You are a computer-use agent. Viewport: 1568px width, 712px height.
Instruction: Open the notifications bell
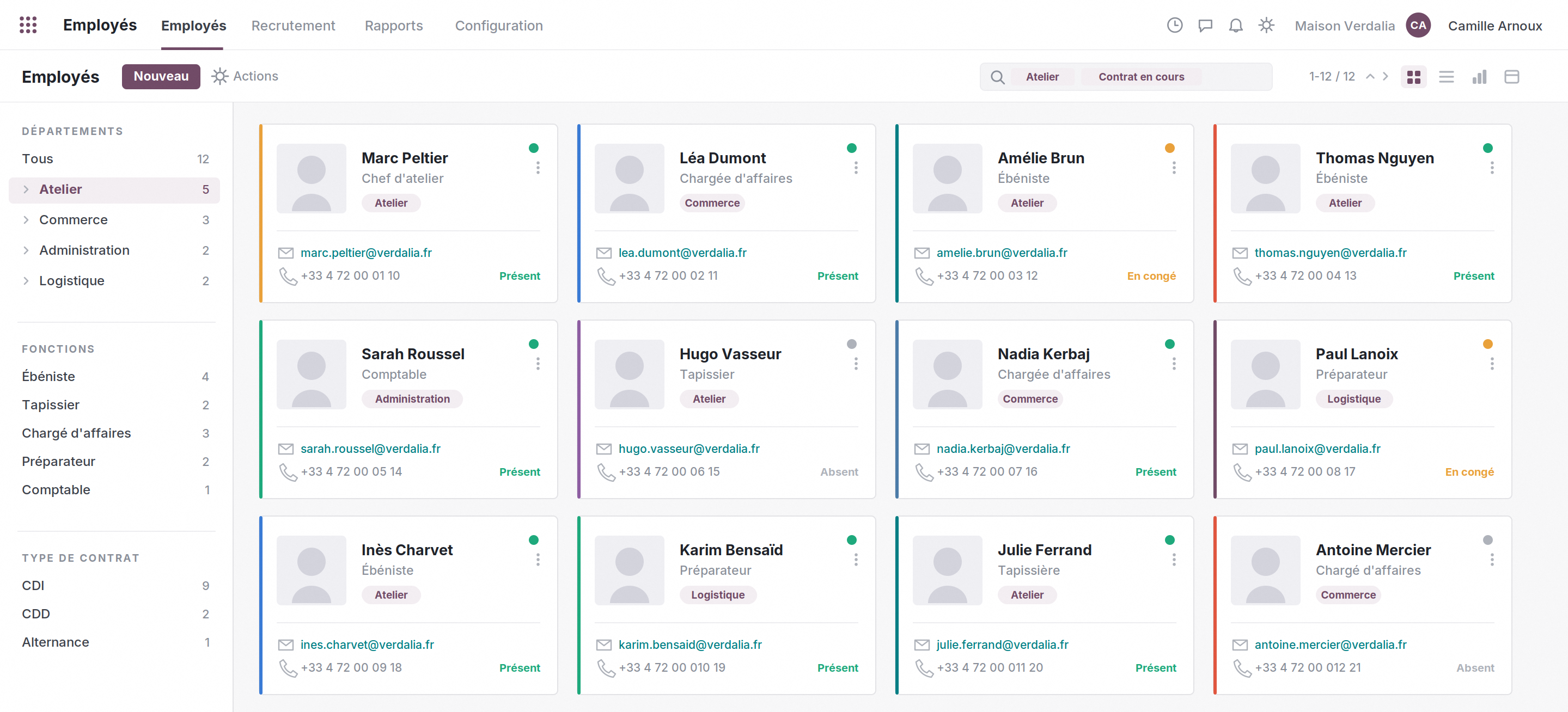click(x=1235, y=26)
